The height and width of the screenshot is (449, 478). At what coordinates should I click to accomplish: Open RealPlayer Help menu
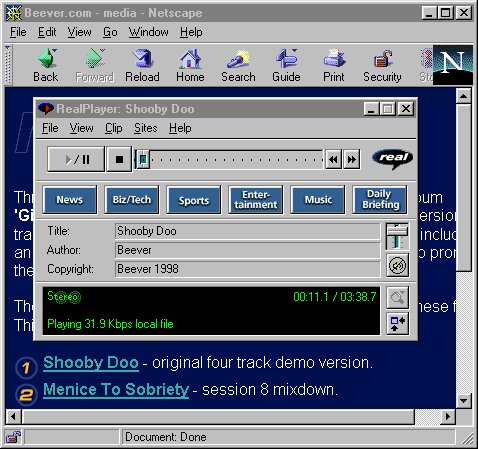click(180, 128)
